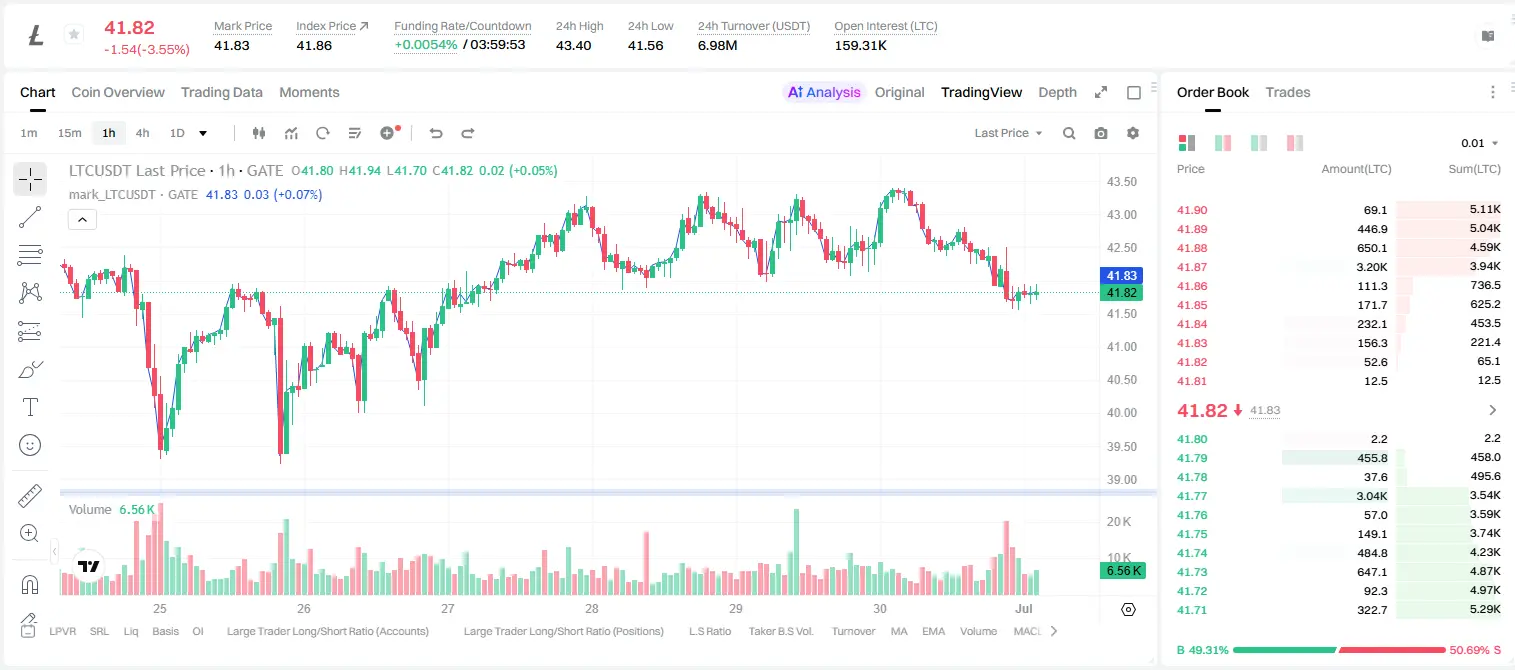Open the indicators icon in chart toolbar
Image resolution: width=1515 pixels, height=670 pixels.
click(x=291, y=133)
